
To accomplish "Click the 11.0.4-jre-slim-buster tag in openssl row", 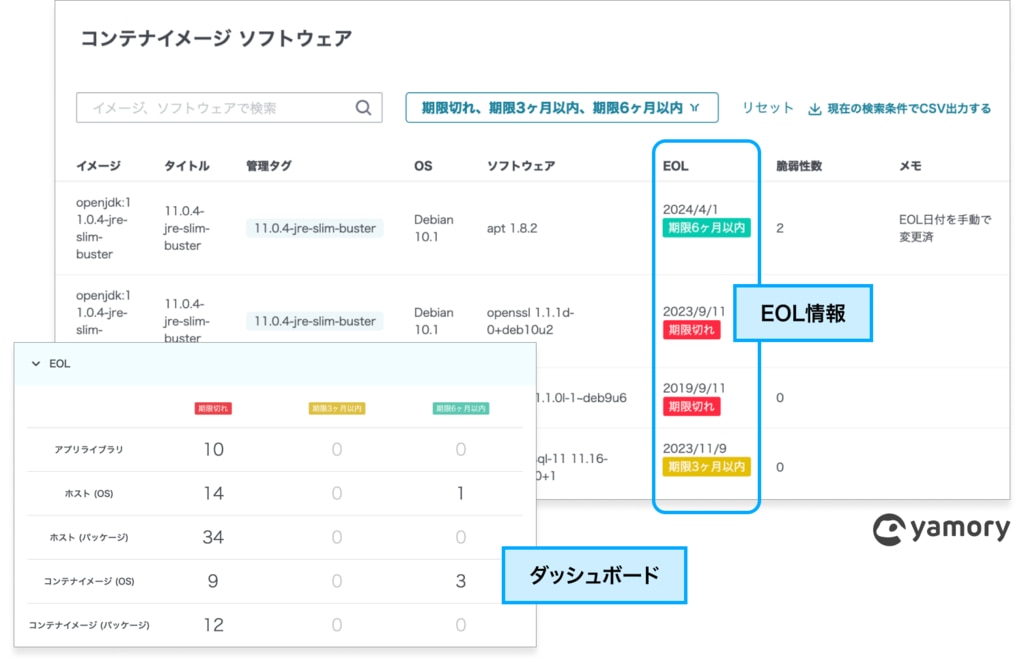I will tap(314, 321).
